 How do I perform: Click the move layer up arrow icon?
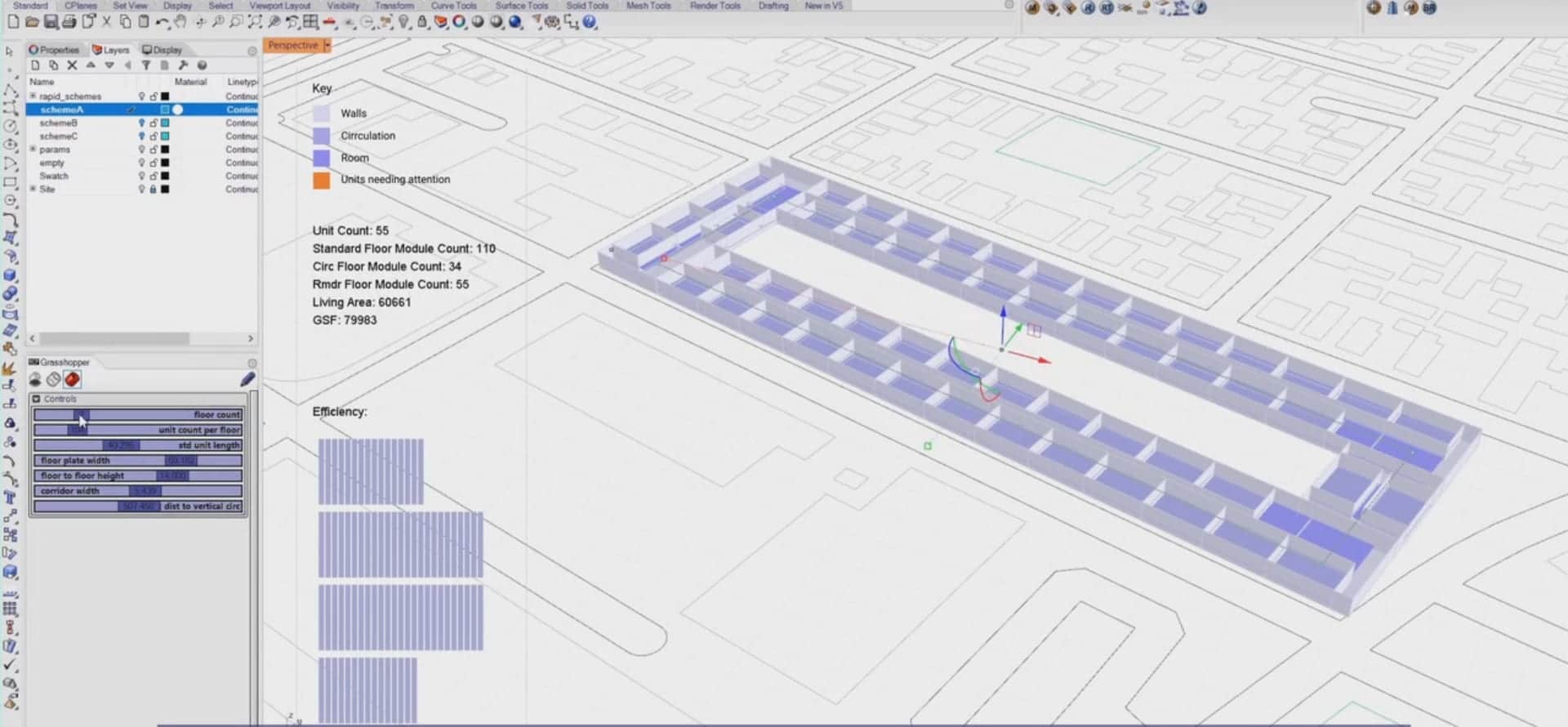91,65
